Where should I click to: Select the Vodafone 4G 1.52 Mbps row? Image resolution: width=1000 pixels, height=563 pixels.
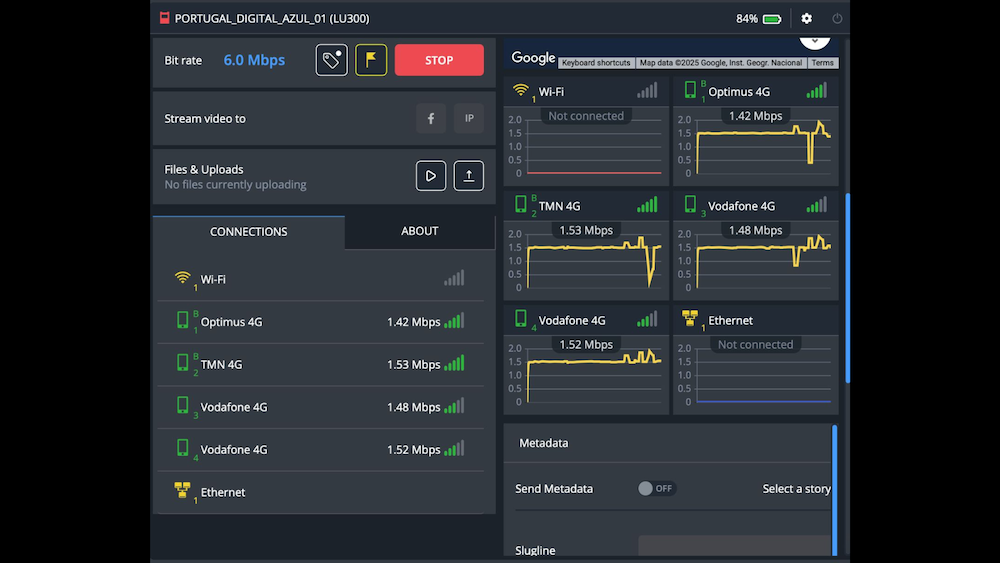click(320, 450)
